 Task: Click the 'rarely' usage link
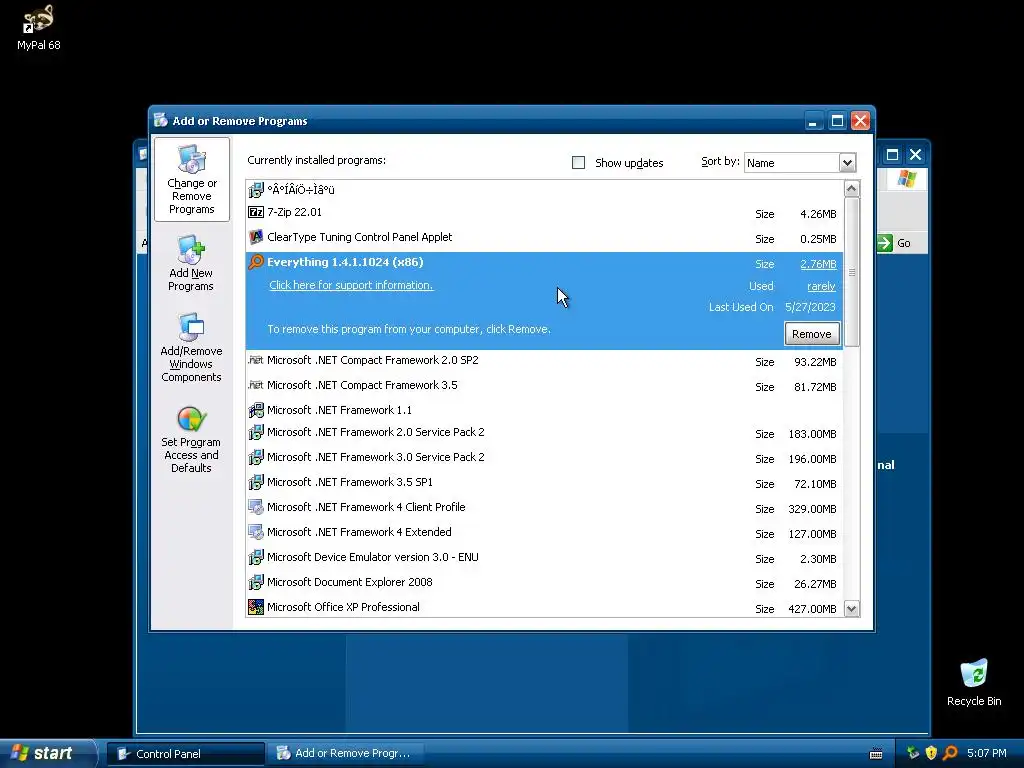(821, 286)
